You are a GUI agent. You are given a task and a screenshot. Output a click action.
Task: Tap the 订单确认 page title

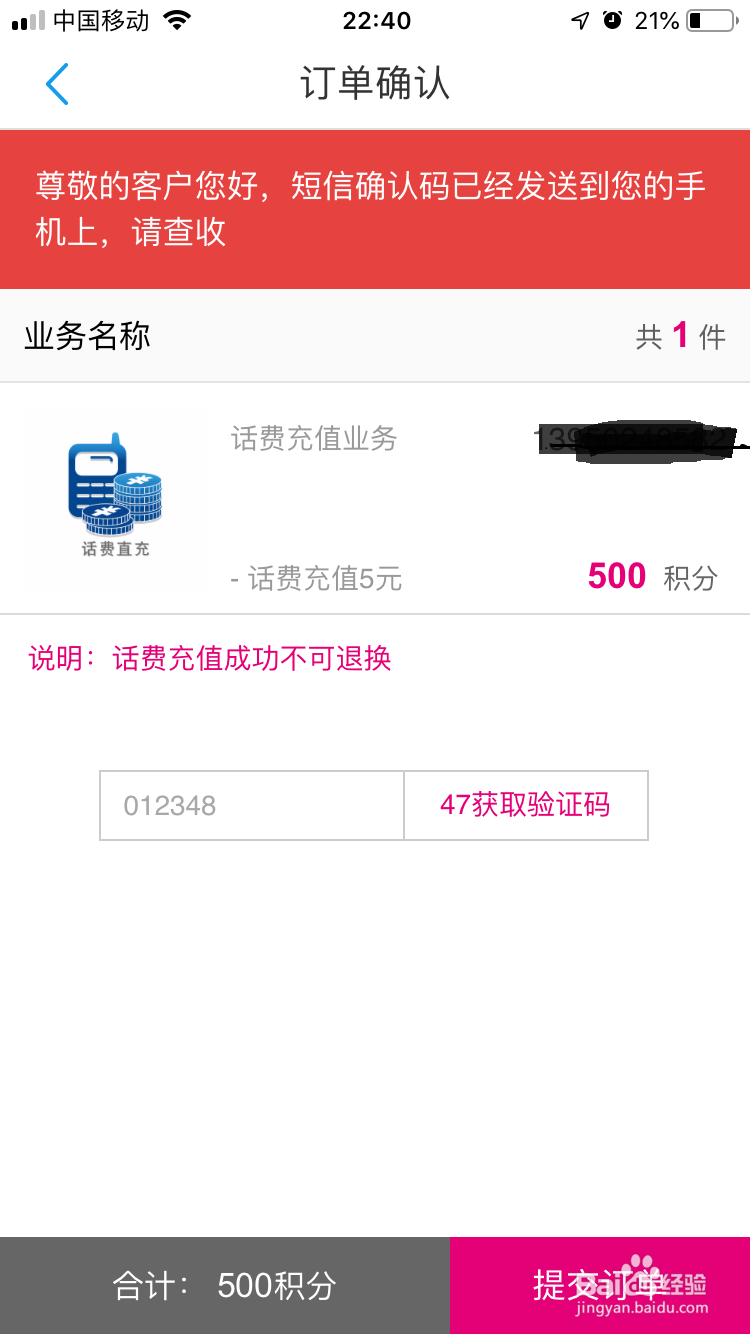(x=375, y=84)
